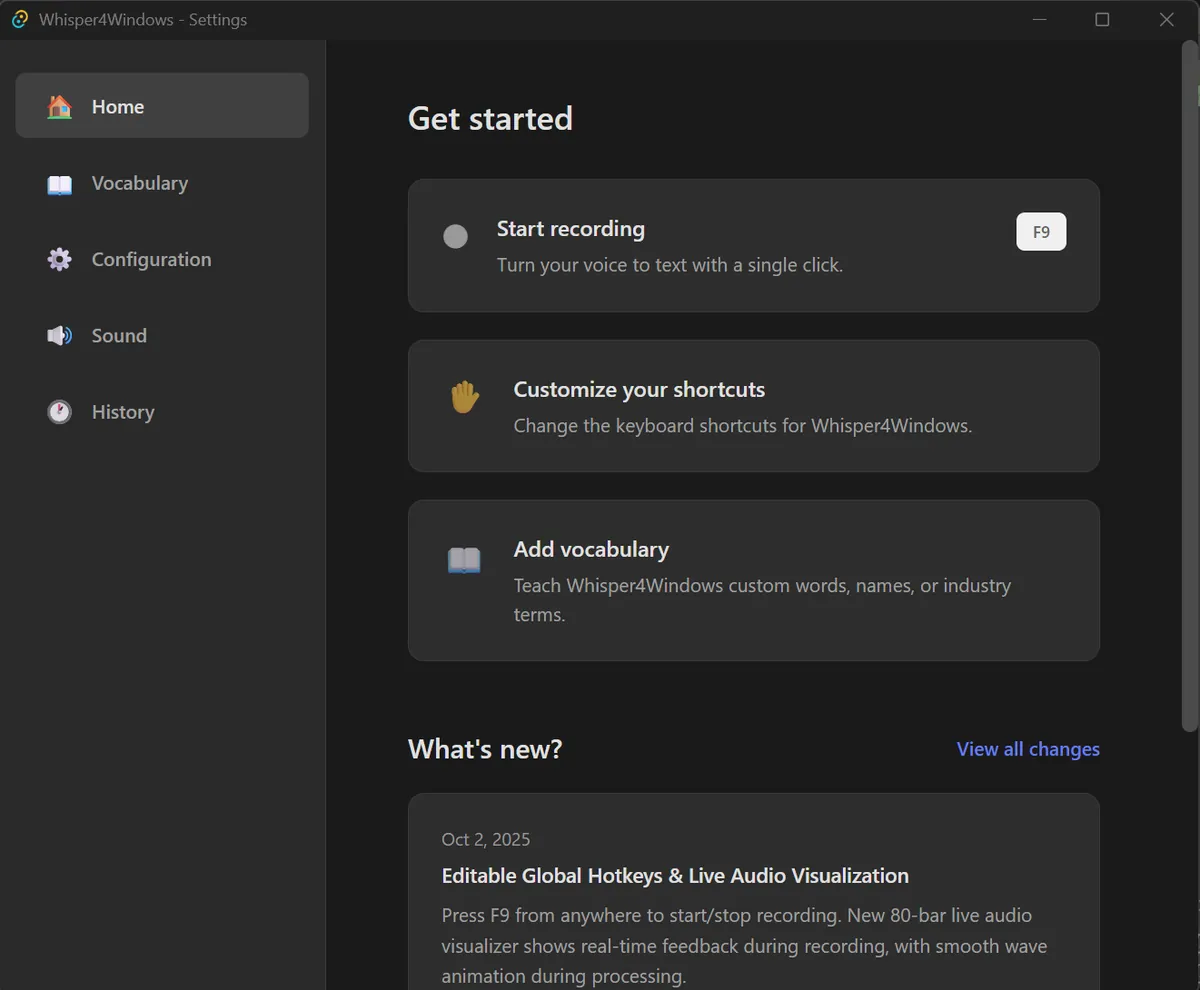Click the F9 hotkey badge
This screenshot has height=990, width=1200.
tap(1041, 231)
